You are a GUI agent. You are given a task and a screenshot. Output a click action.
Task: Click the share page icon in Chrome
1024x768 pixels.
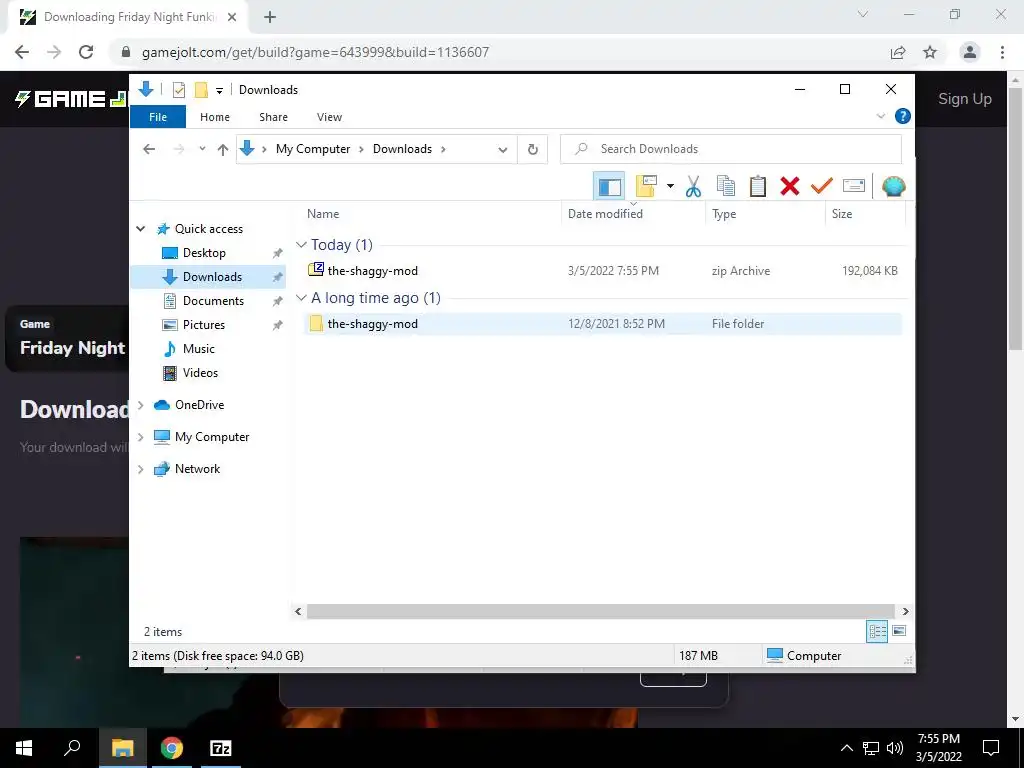(898, 52)
